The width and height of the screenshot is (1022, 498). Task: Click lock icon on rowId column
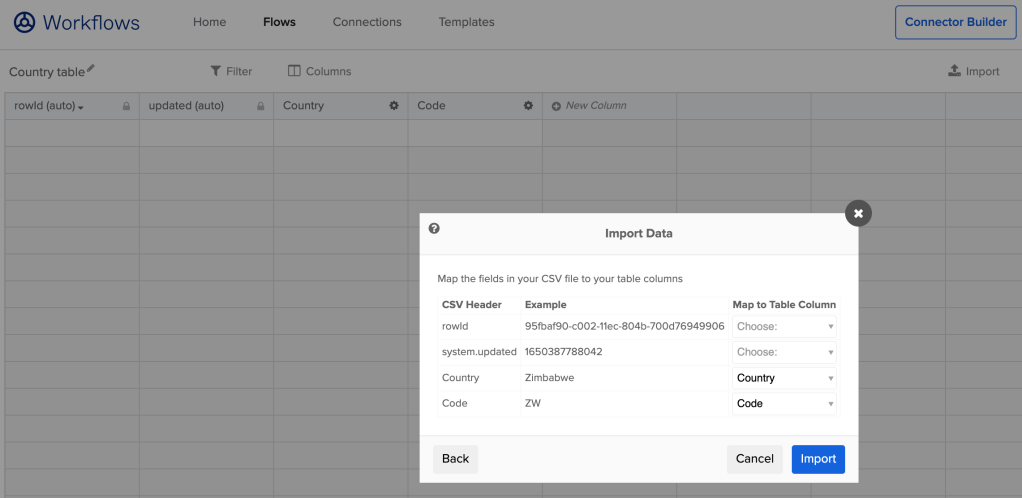126,106
